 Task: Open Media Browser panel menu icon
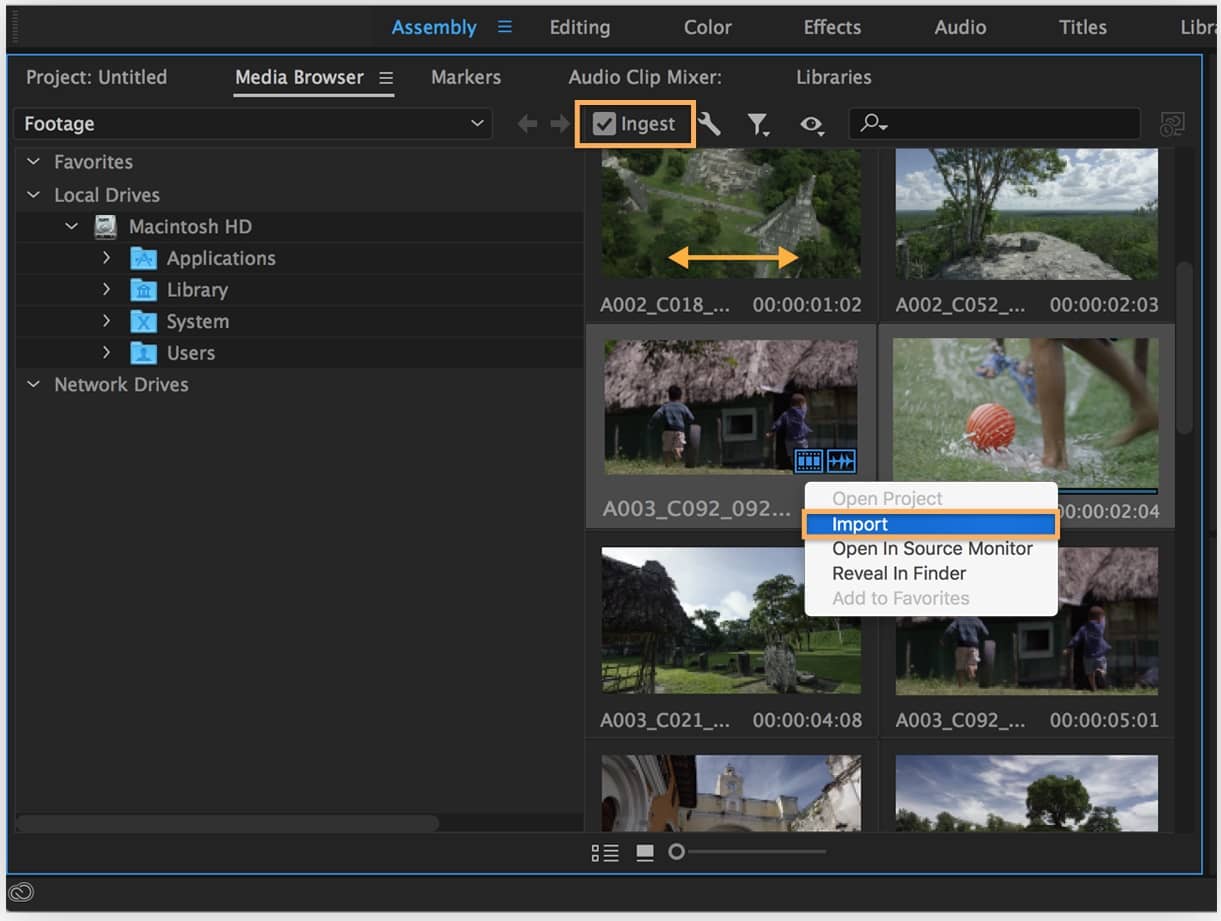[386, 78]
